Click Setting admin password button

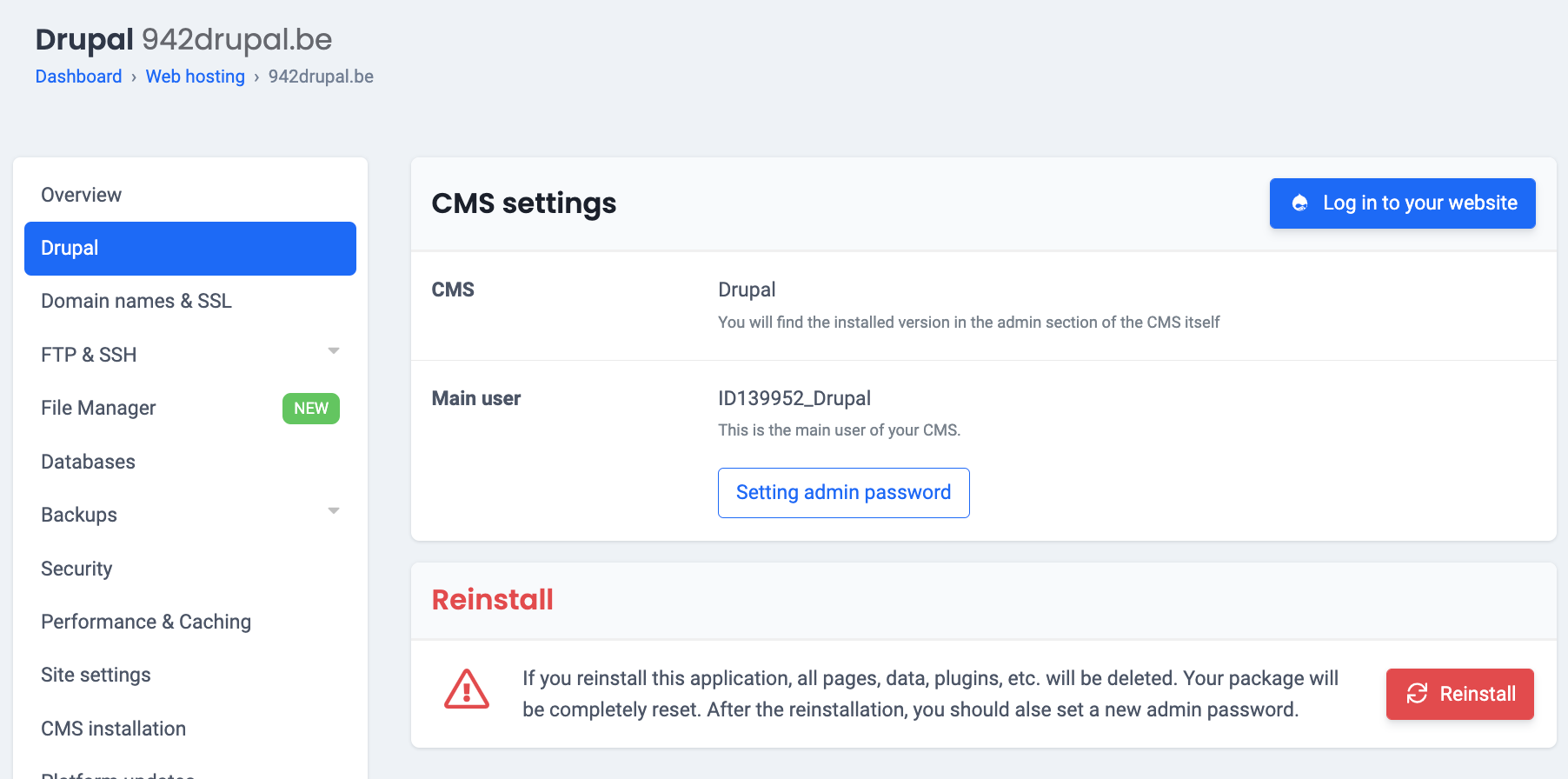click(x=843, y=493)
